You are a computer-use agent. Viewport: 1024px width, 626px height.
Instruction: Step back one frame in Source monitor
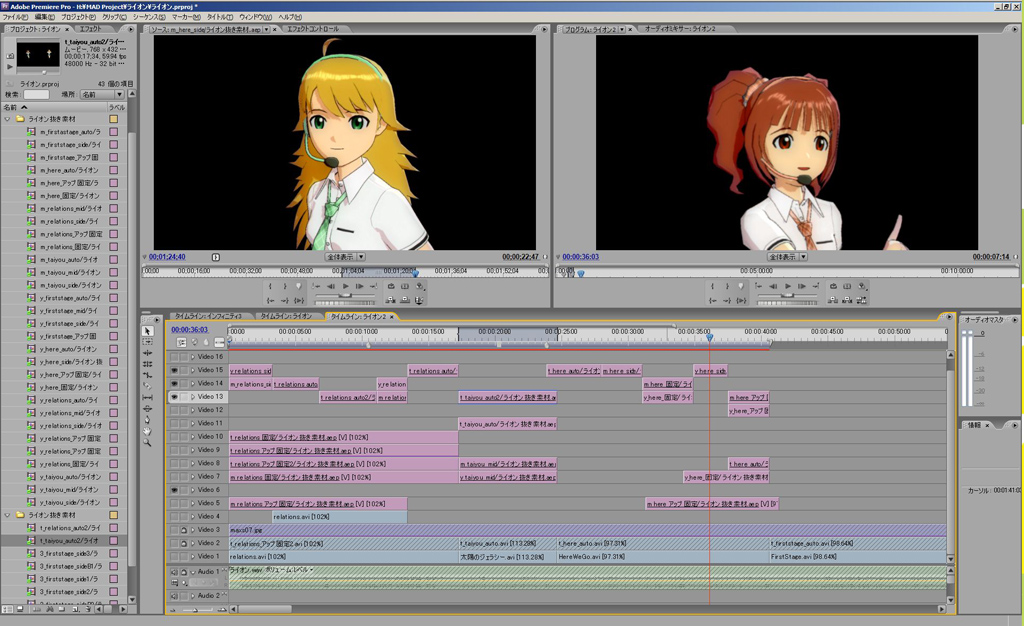point(331,287)
